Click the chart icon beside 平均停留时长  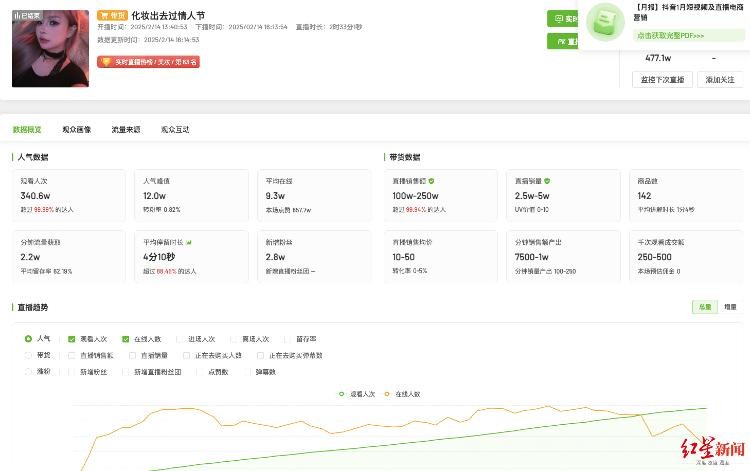click(x=188, y=242)
